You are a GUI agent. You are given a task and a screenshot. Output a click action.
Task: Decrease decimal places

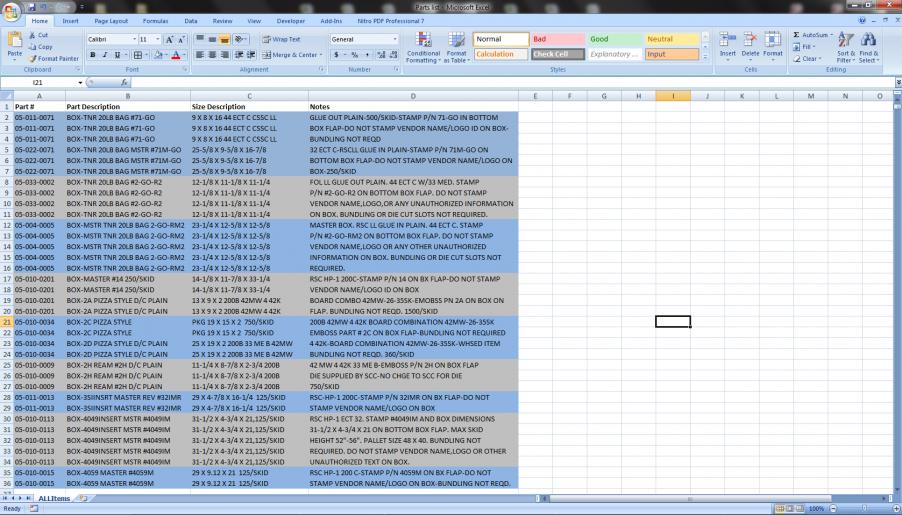click(x=393, y=55)
